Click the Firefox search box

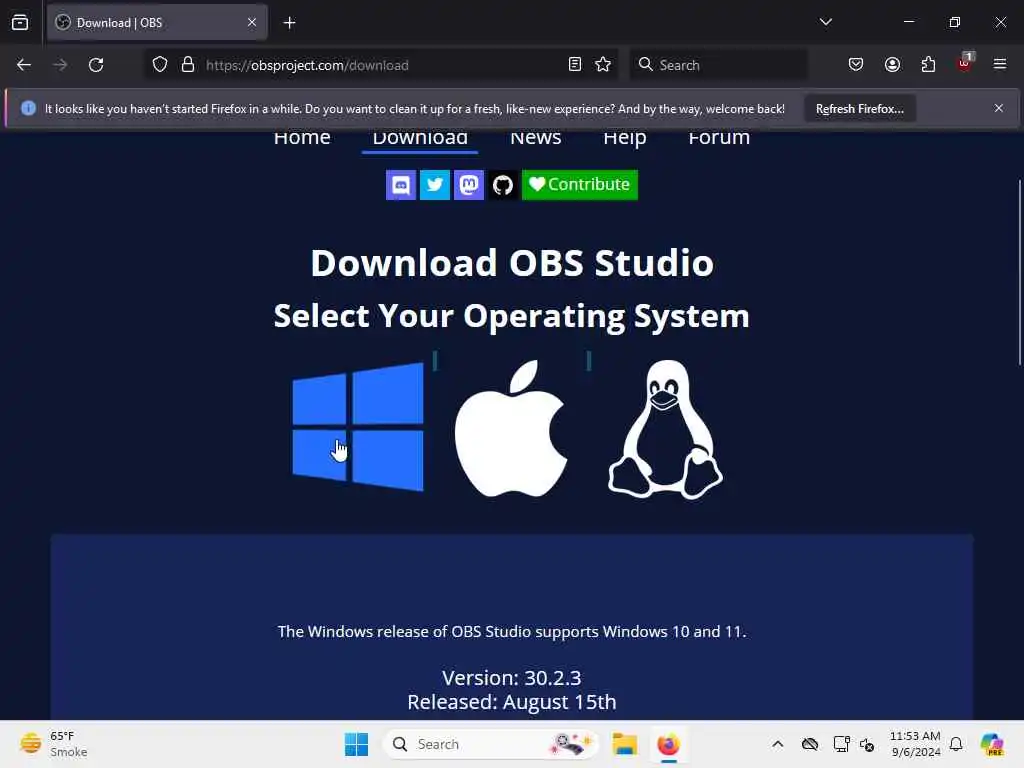coord(718,65)
